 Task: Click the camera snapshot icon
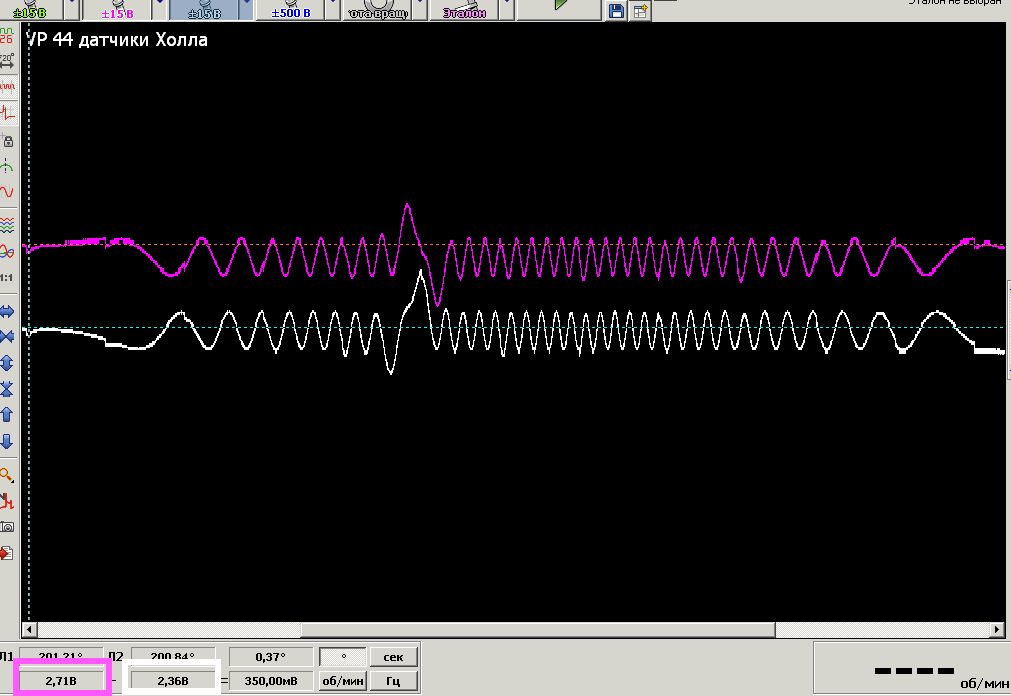8,526
